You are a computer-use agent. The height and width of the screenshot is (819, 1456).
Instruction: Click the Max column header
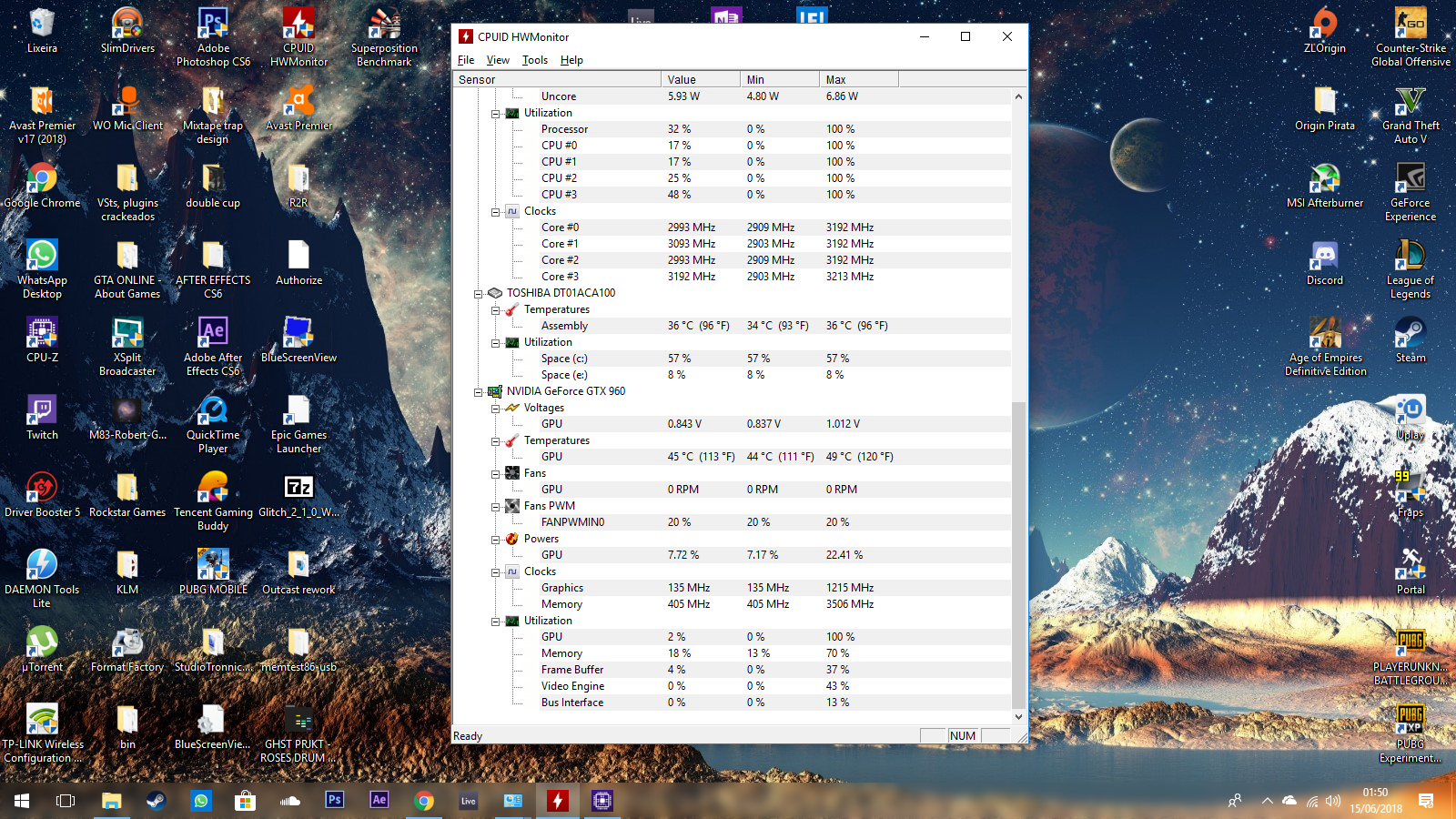tap(859, 79)
